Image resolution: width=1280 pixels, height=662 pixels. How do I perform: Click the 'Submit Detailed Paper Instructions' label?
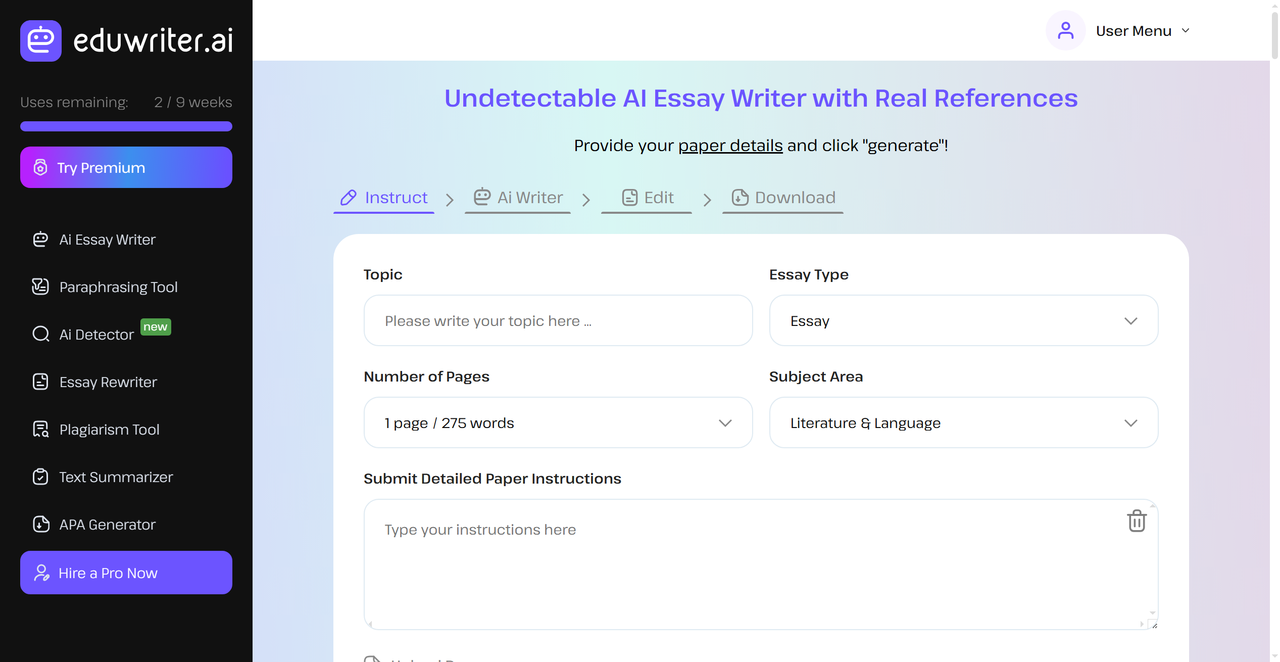[x=492, y=478]
